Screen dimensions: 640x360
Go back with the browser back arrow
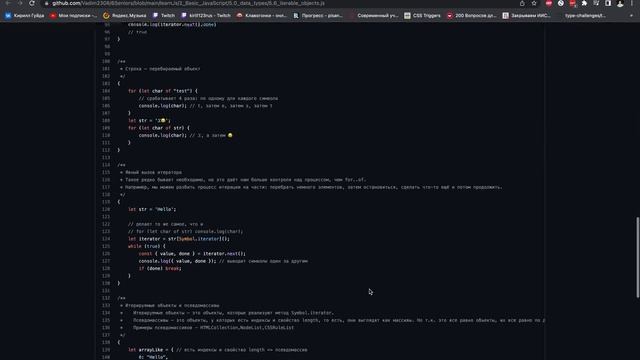tap(8, 3)
